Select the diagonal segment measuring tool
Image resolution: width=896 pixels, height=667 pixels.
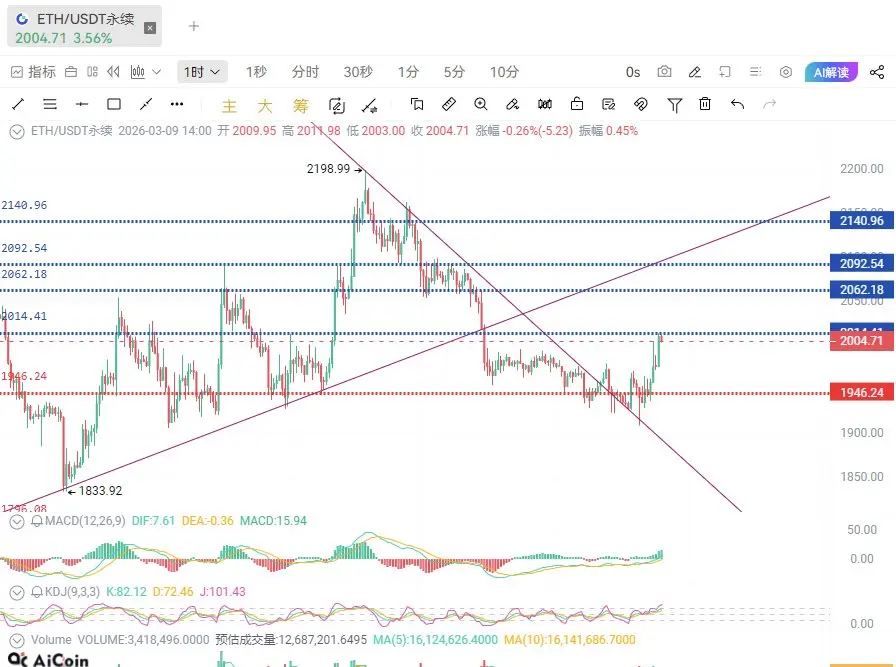point(146,104)
